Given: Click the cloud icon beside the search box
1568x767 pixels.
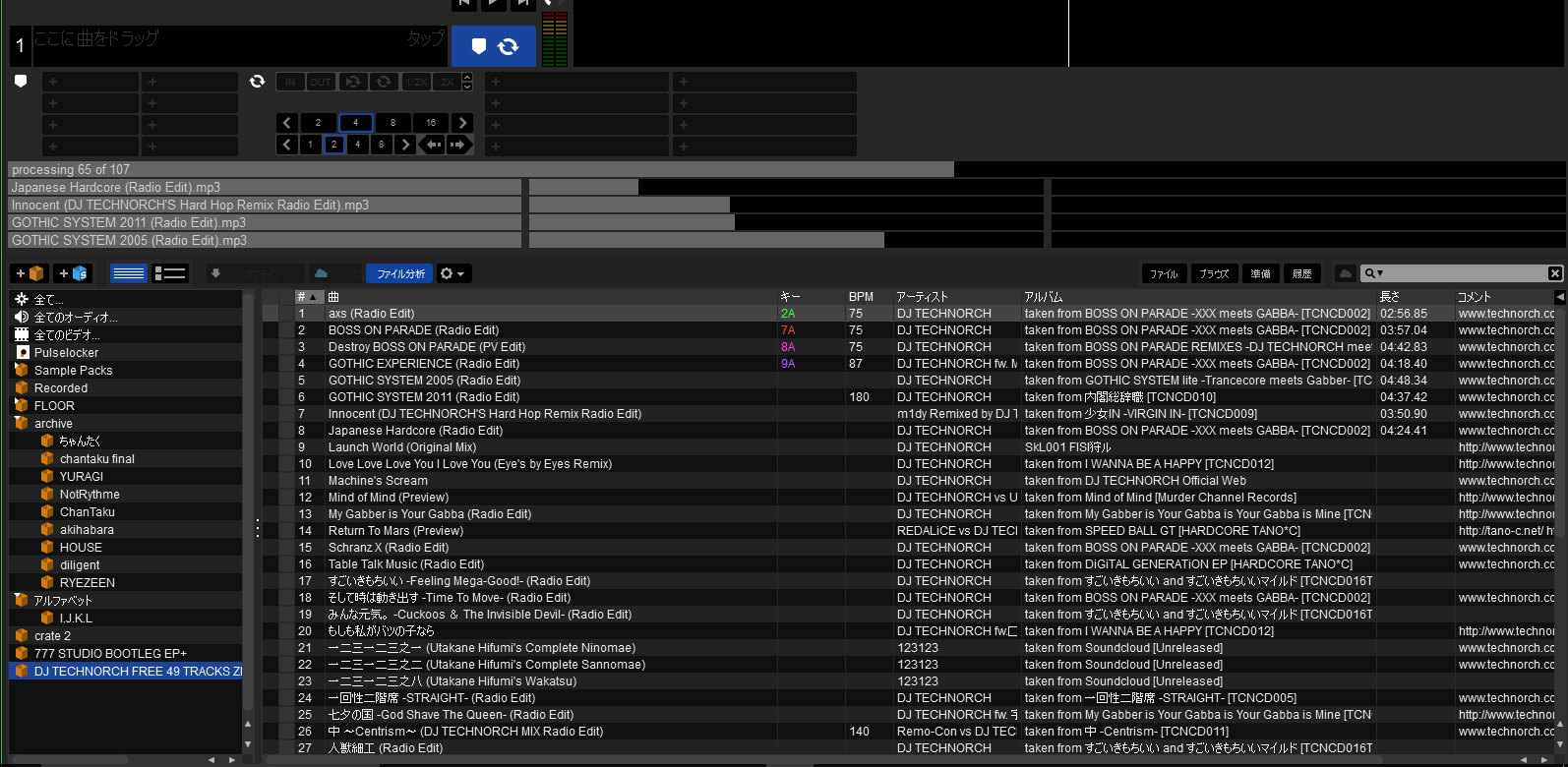Looking at the screenshot, I should pos(1345,273).
